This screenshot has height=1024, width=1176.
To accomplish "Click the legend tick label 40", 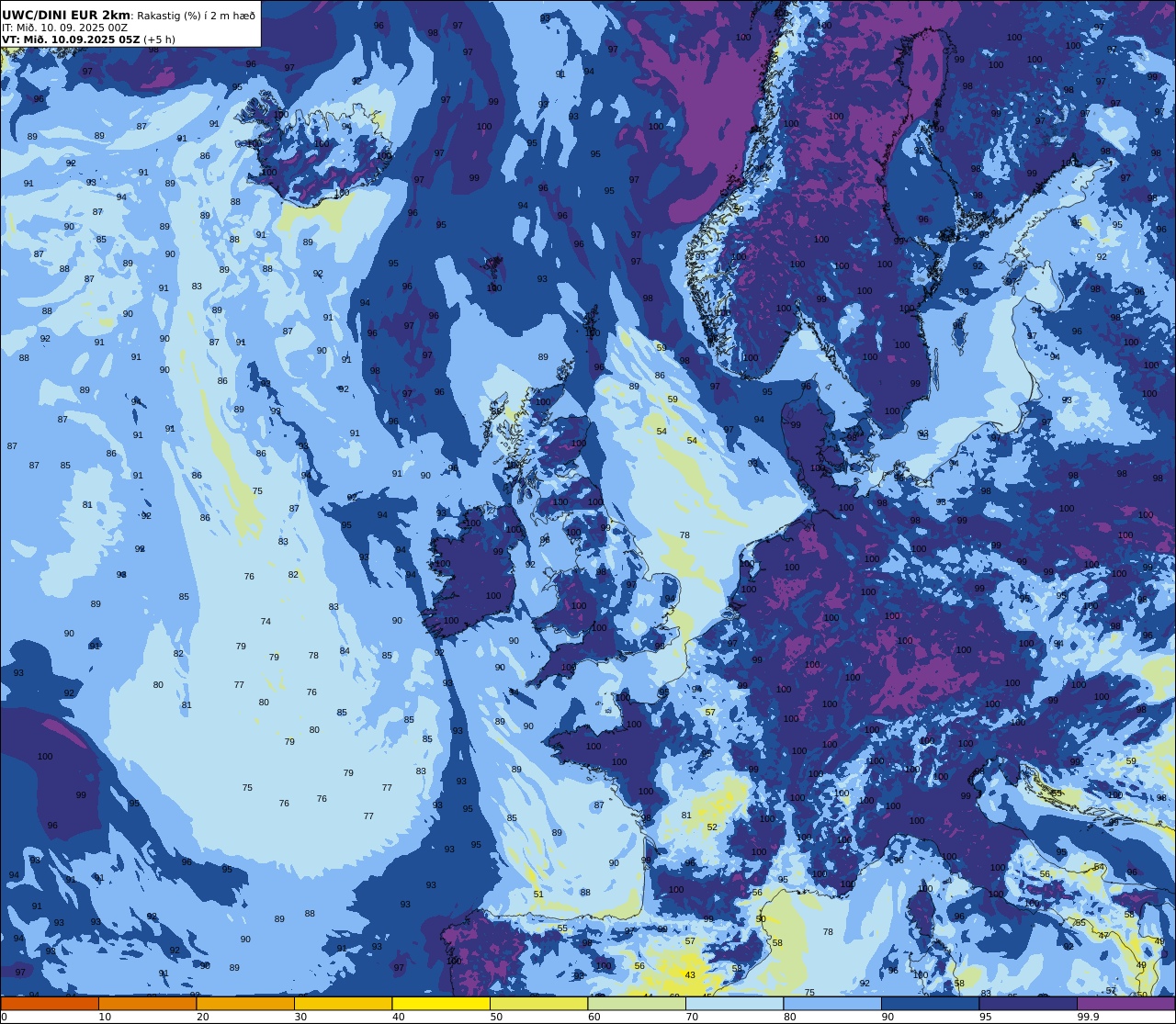I will [399, 1017].
